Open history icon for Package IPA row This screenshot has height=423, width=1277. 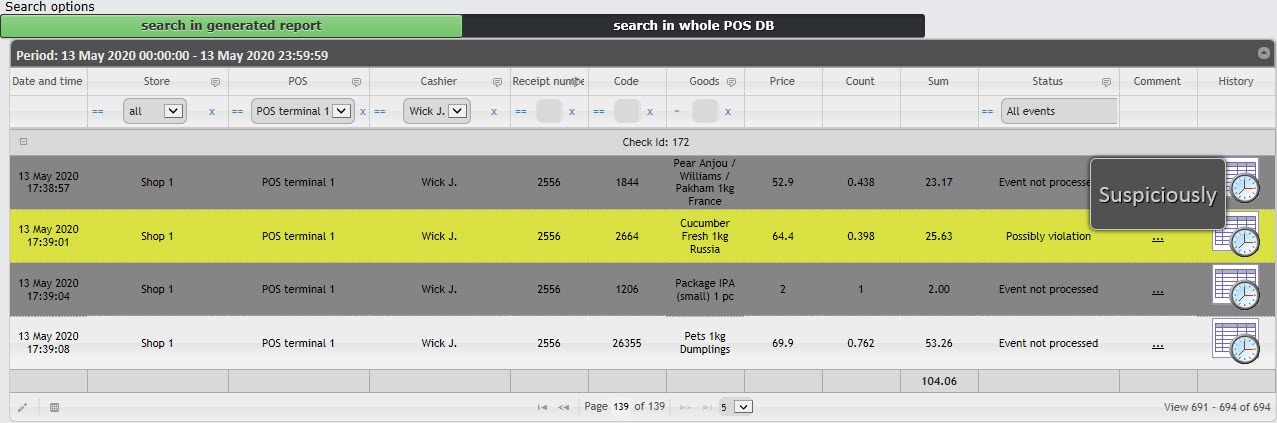[1236, 289]
